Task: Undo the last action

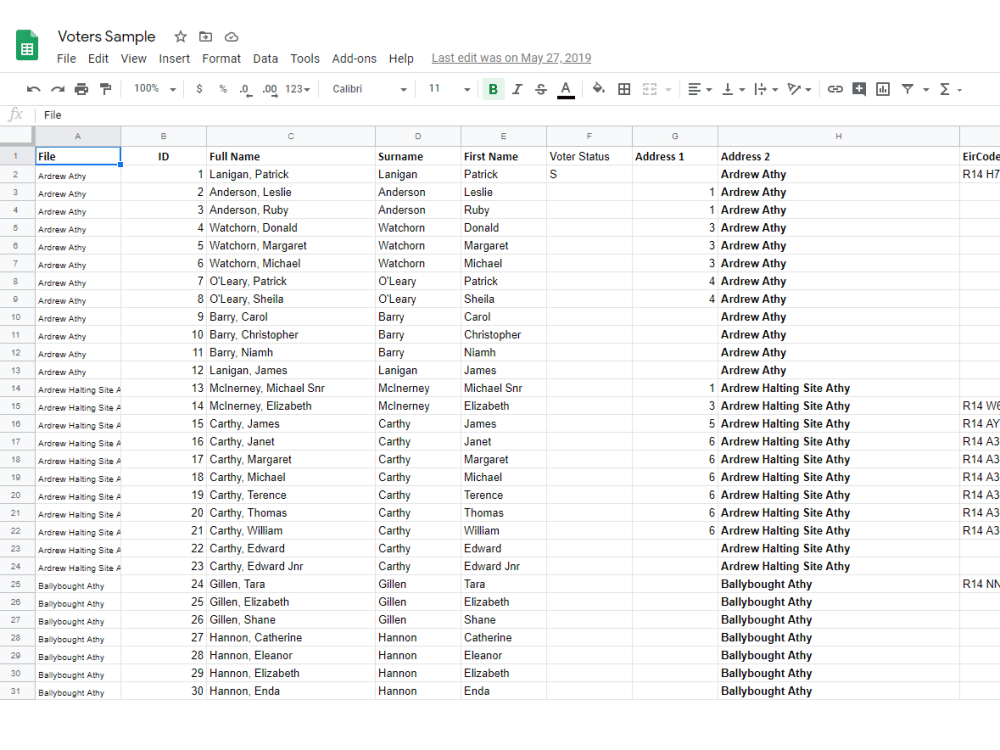Action: coord(33,89)
